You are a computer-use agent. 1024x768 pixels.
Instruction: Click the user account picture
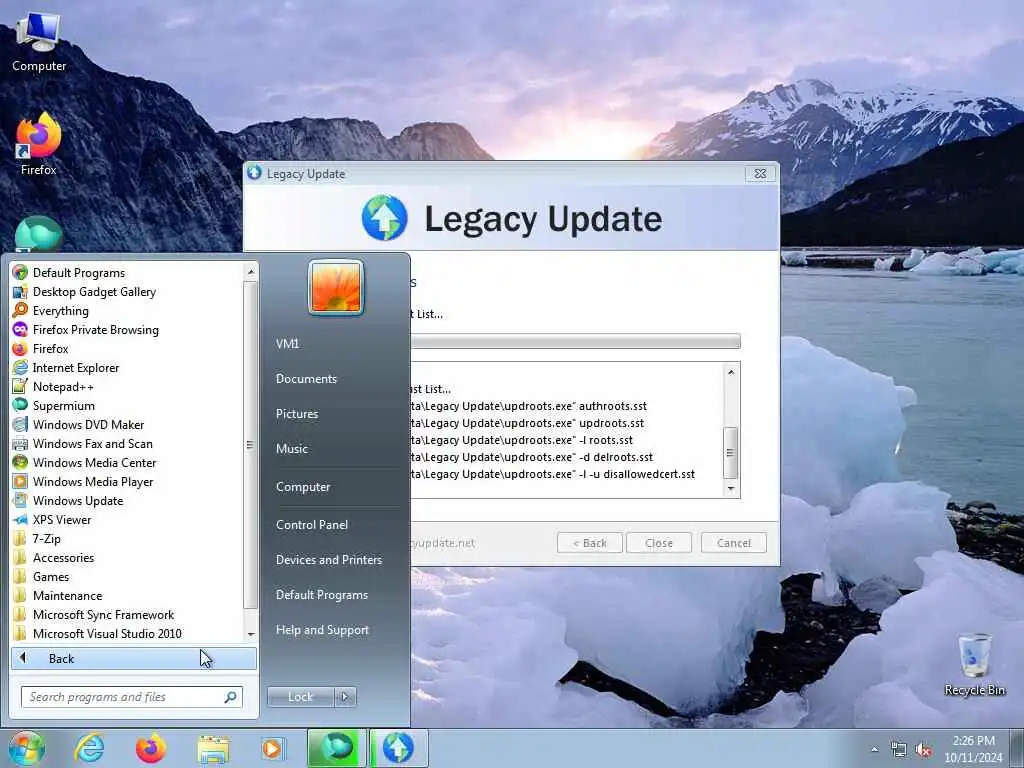(x=336, y=287)
